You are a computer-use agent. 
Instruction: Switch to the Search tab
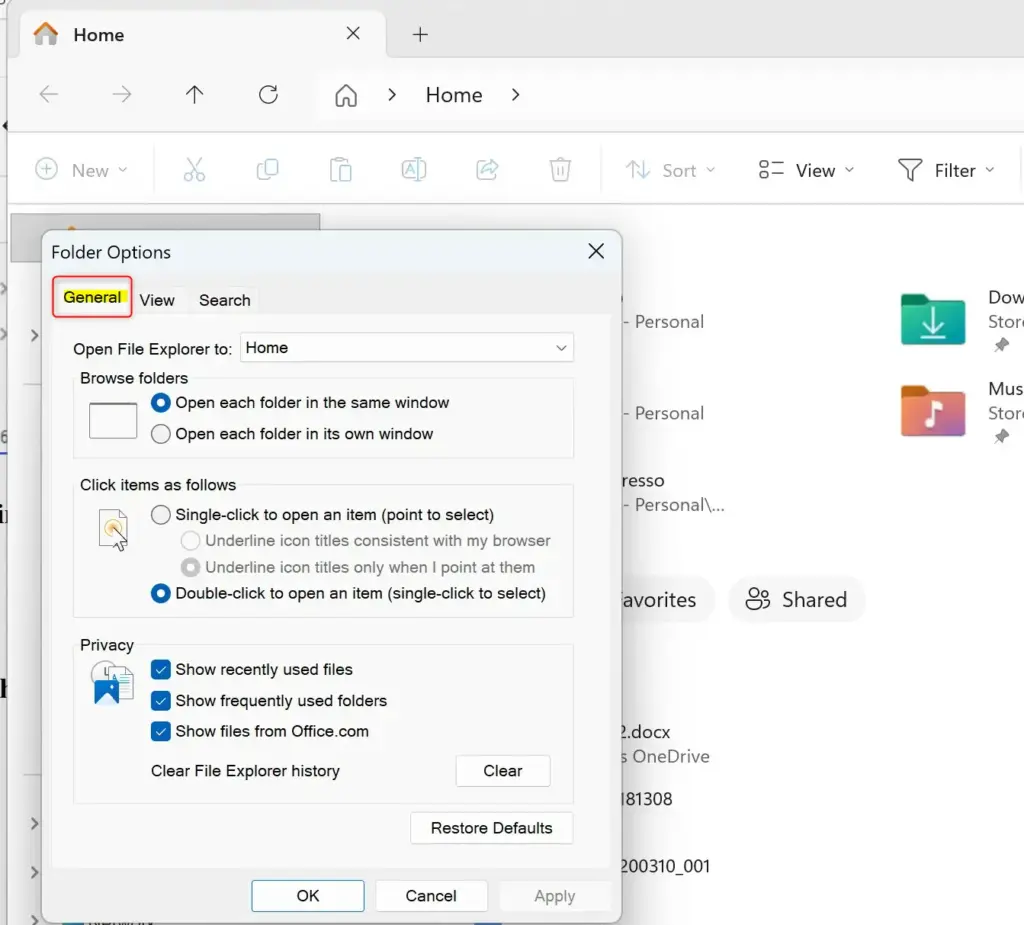click(x=225, y=300)
